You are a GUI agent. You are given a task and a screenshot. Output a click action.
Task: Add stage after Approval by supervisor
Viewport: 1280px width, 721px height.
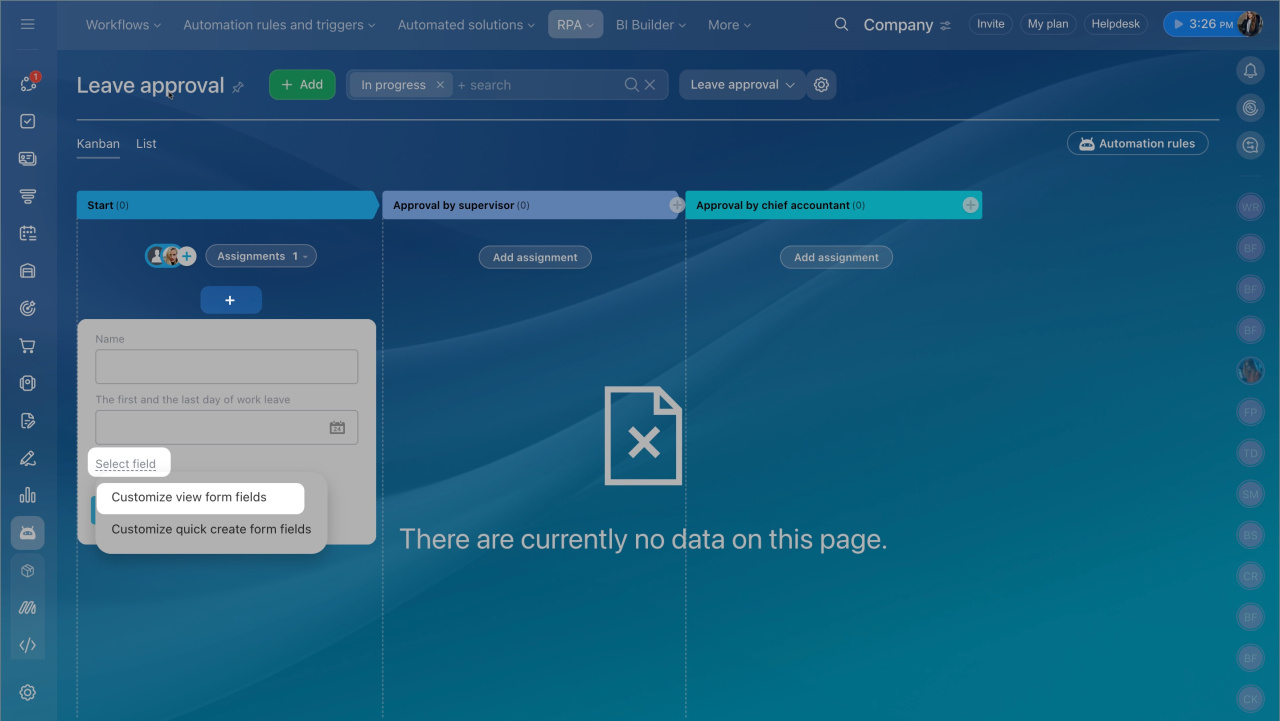click(677, 205)
